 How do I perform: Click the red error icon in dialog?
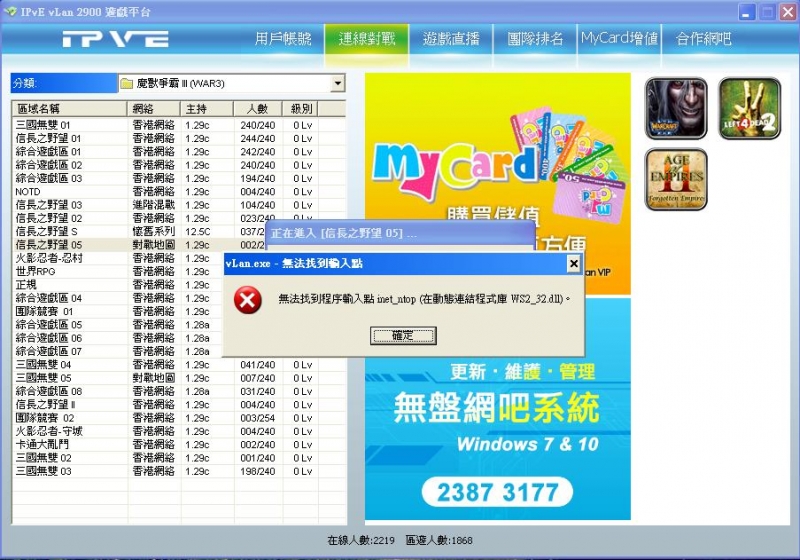(248, 299)
